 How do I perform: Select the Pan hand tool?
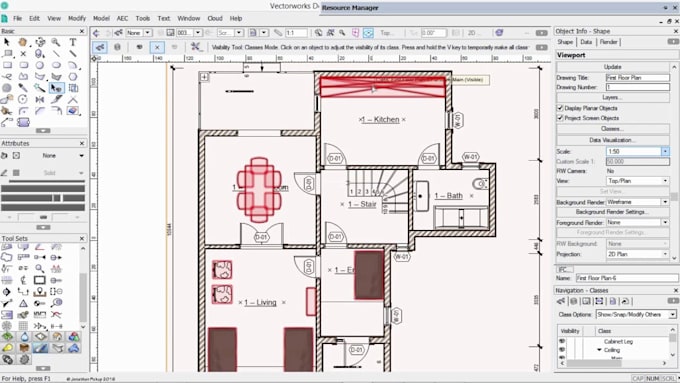click(23, 42)
